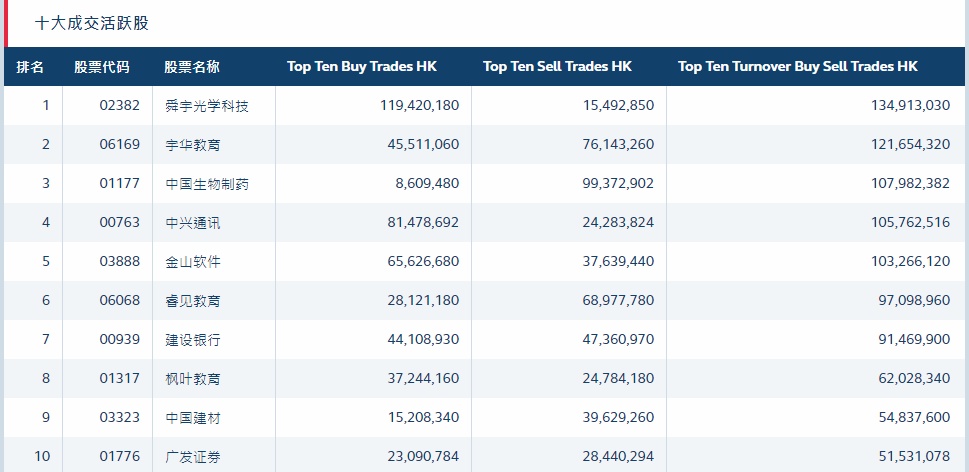Screen dimensions: 969x472
Task: Click 金山软件 stock name
Action: [193, 262]
